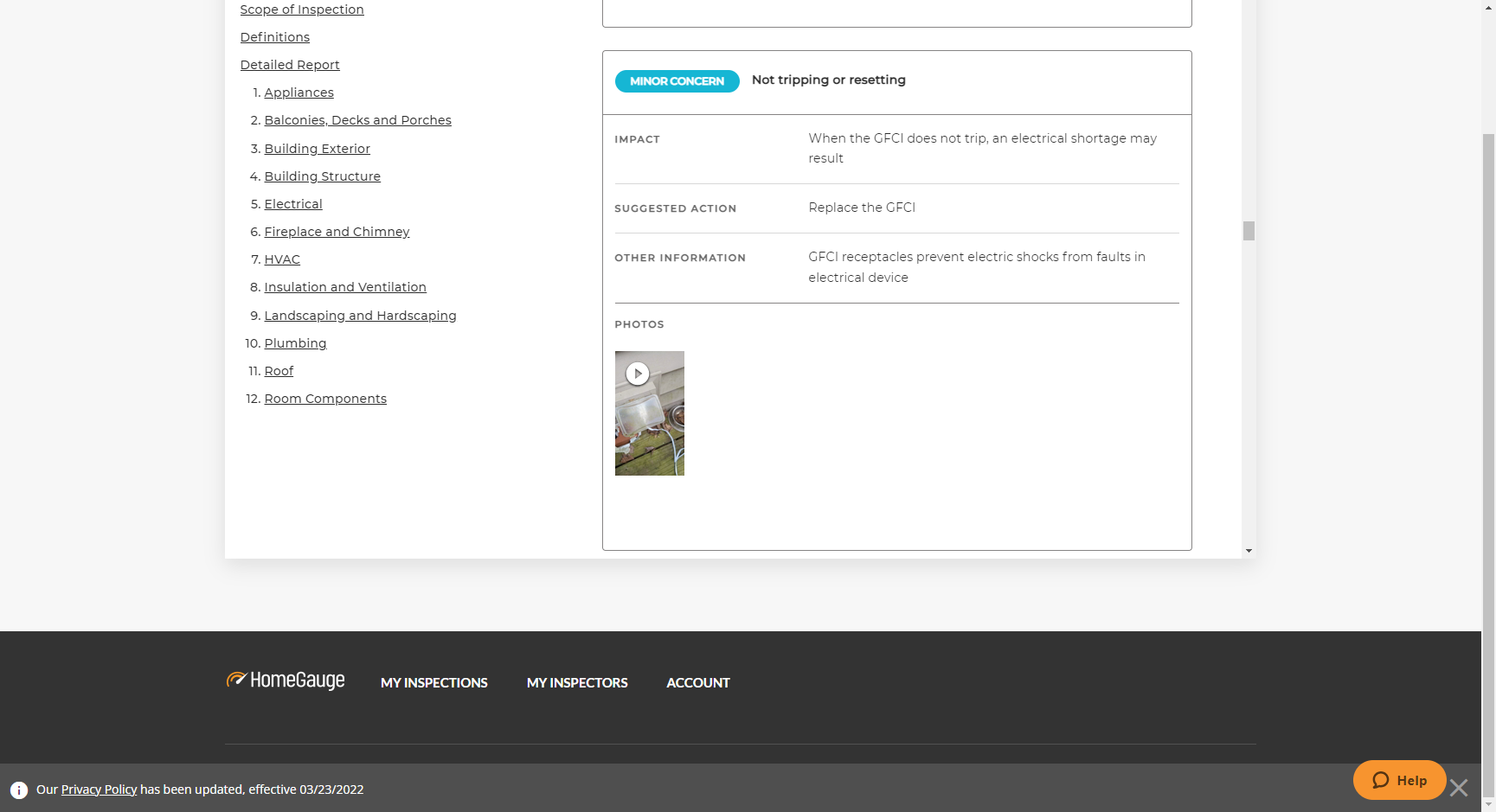The image size is (1496, 812).
Task: Click the info icon in privacy banner
Action: (x=19, y=790)
